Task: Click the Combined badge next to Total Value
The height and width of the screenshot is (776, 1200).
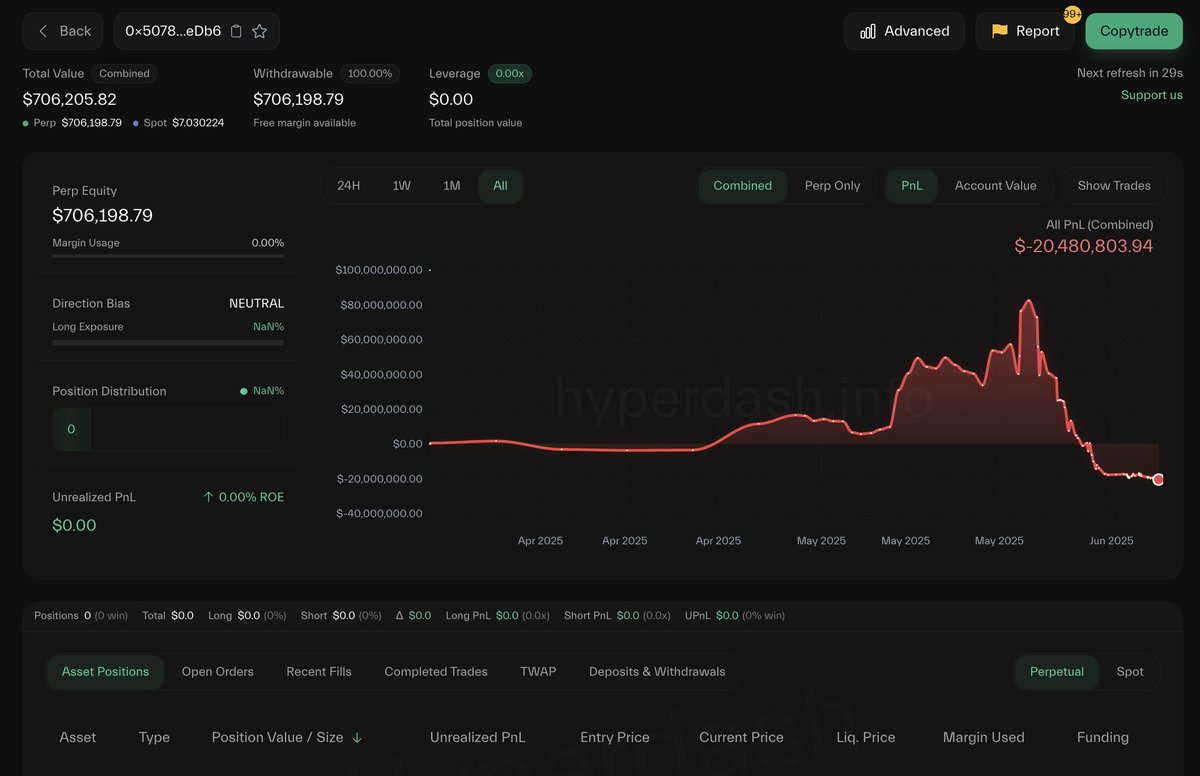Action: pos(124,74)
